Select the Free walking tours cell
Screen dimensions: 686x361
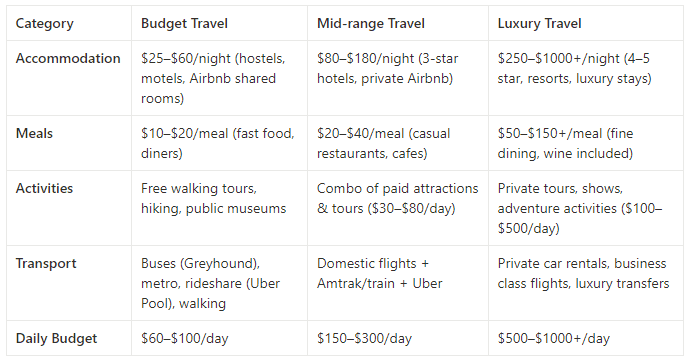[219, 208]
